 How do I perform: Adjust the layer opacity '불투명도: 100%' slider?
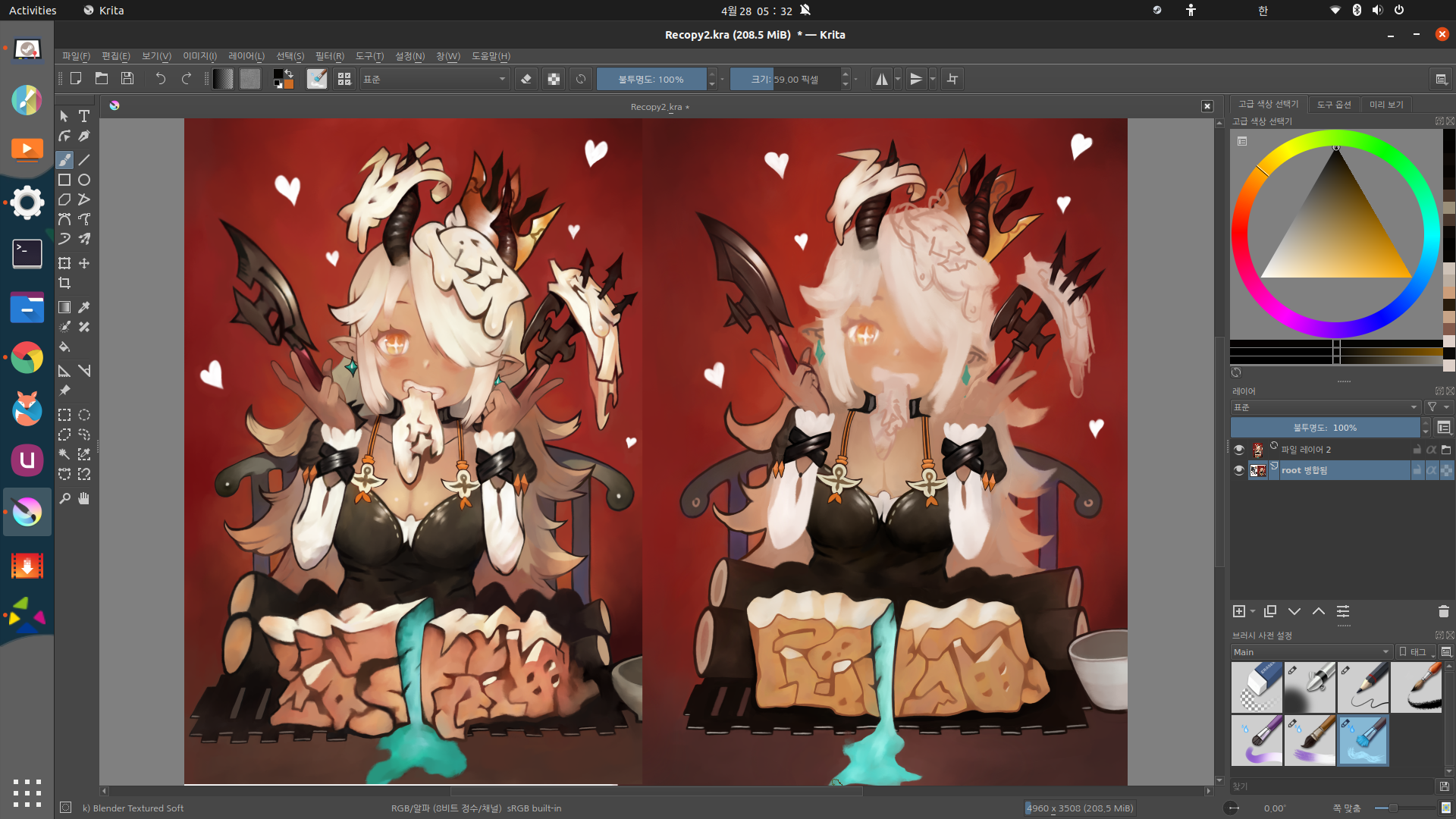point(1325,428)
